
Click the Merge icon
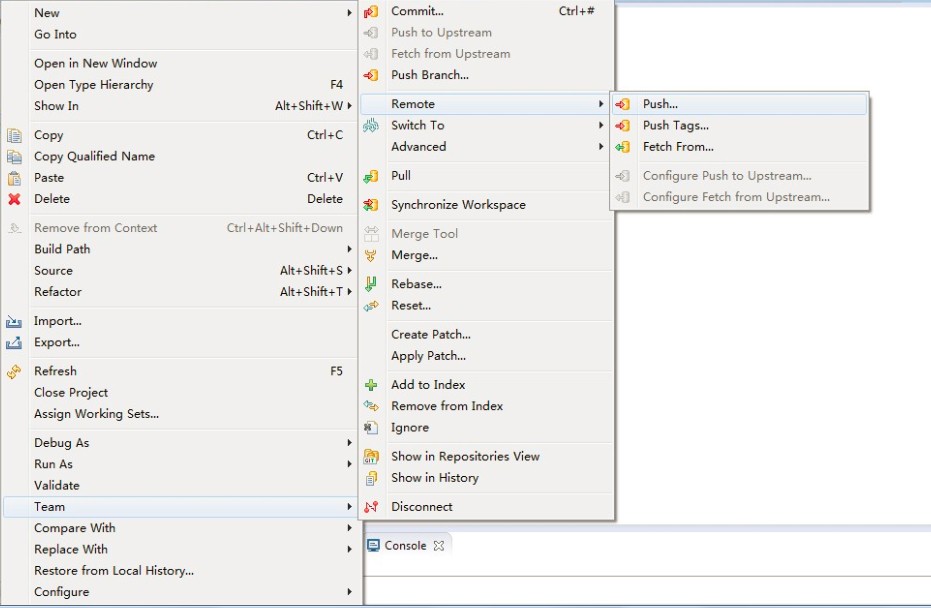click(x=371, y=255)
